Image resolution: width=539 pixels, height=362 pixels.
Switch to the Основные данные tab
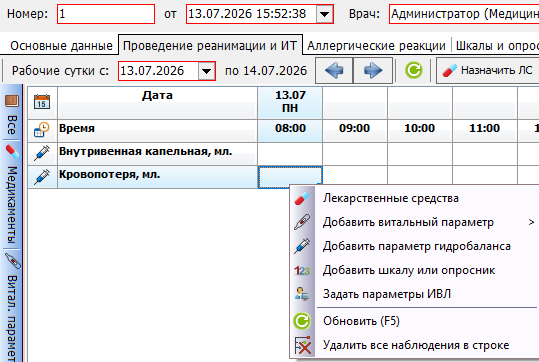62,46
